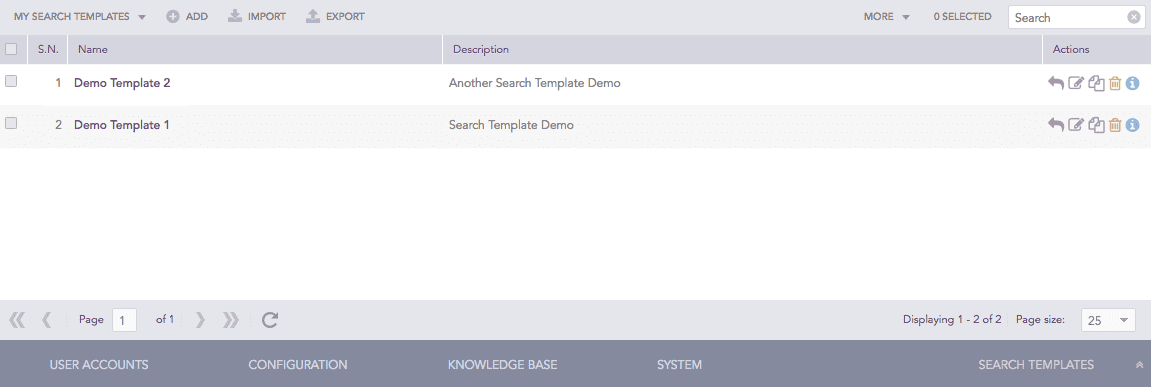Go to next page arrow
Viewport: 1151px width, 387px height.
pyautogui.click(x=200, y=319)
